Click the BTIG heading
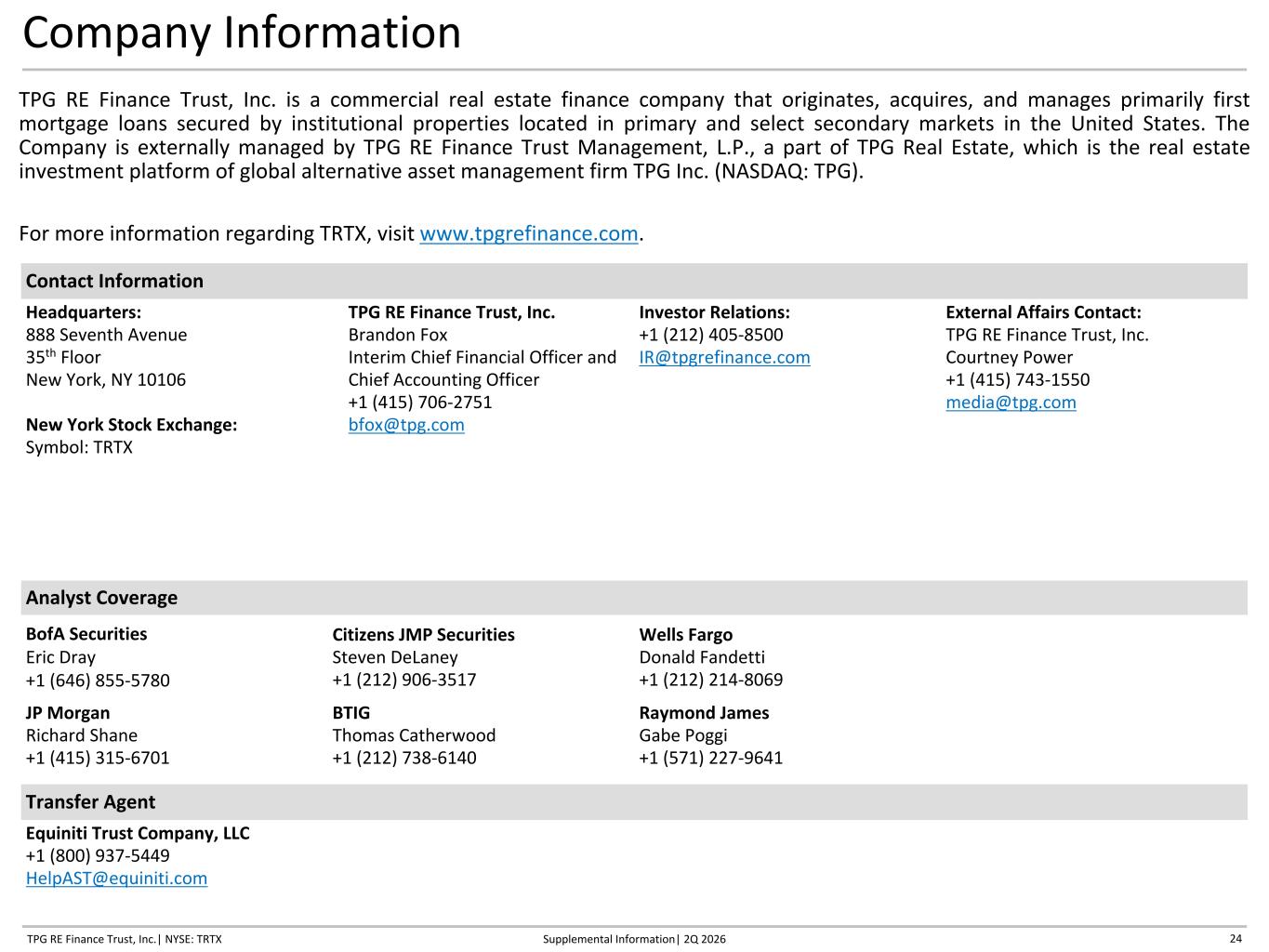Image resolution: width=1269 pixels, height=952 pixels. (x=351, y=713)
